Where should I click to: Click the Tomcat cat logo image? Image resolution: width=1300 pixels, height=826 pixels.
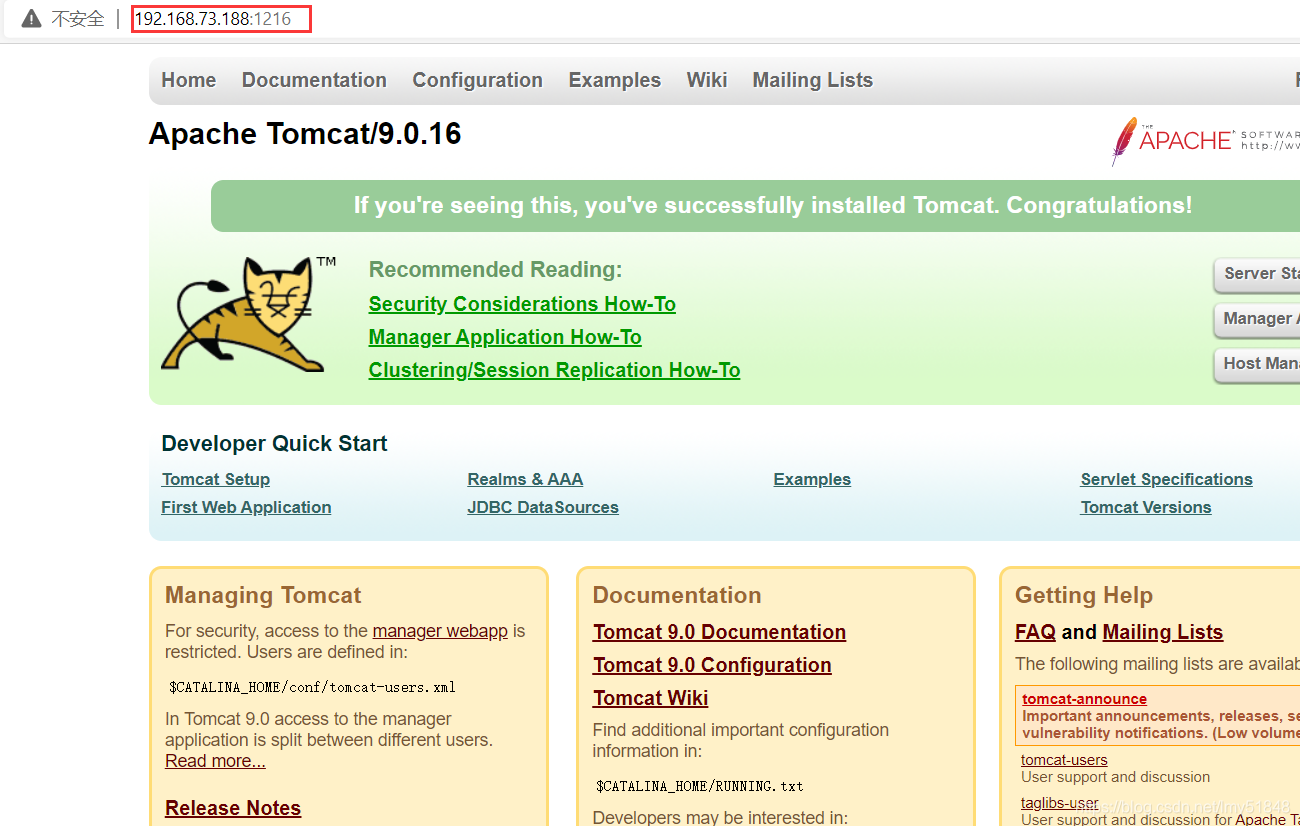point(247,314)
